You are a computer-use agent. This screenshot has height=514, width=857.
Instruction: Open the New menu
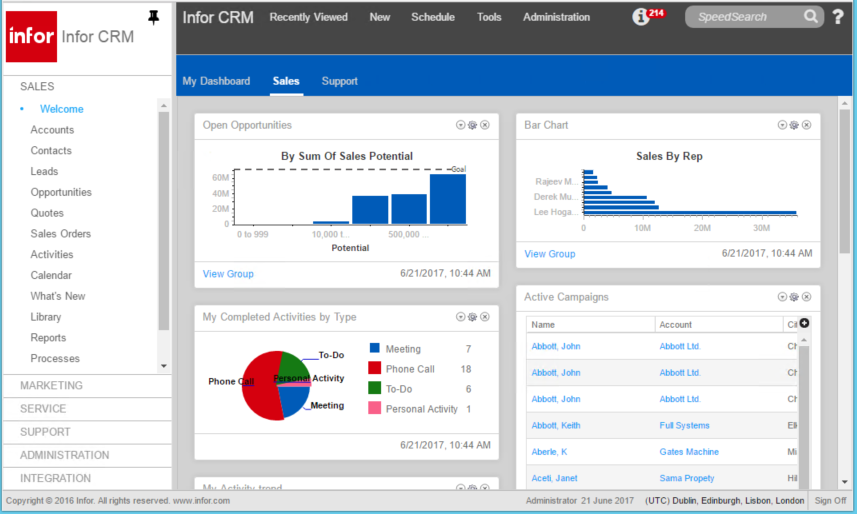pos(380,17)
